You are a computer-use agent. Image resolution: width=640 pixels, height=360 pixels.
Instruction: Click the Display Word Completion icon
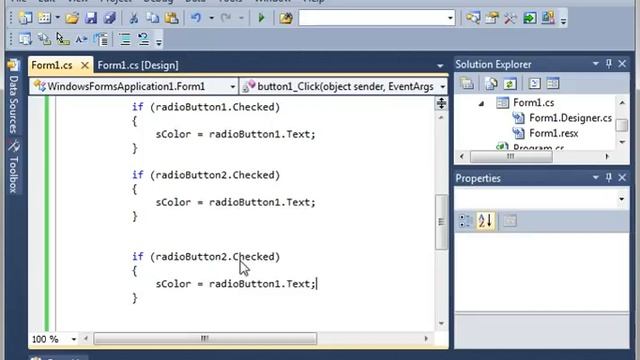81,40
